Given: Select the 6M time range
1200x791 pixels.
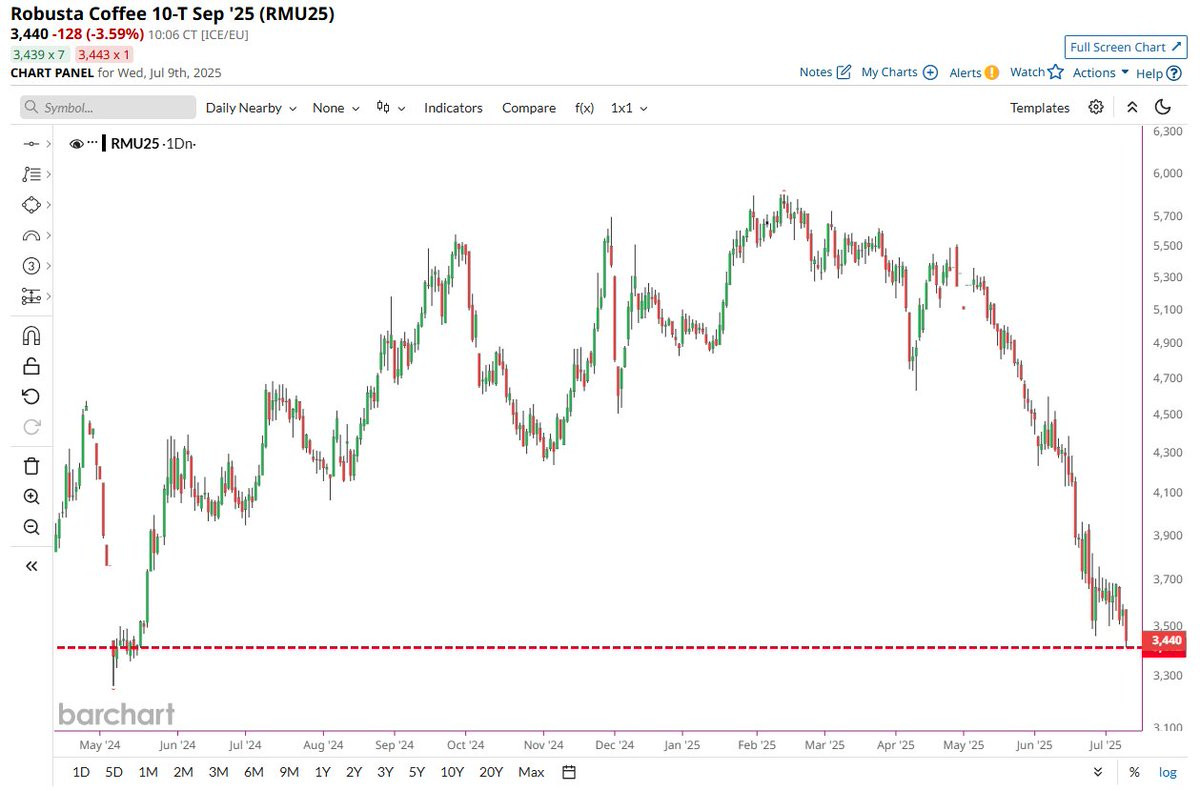Looking at the screenshot, I should click(x=254, y=772).
